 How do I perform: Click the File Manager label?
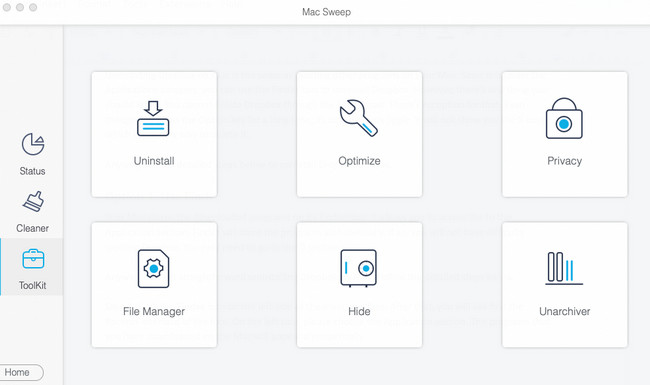click(154, 311)
